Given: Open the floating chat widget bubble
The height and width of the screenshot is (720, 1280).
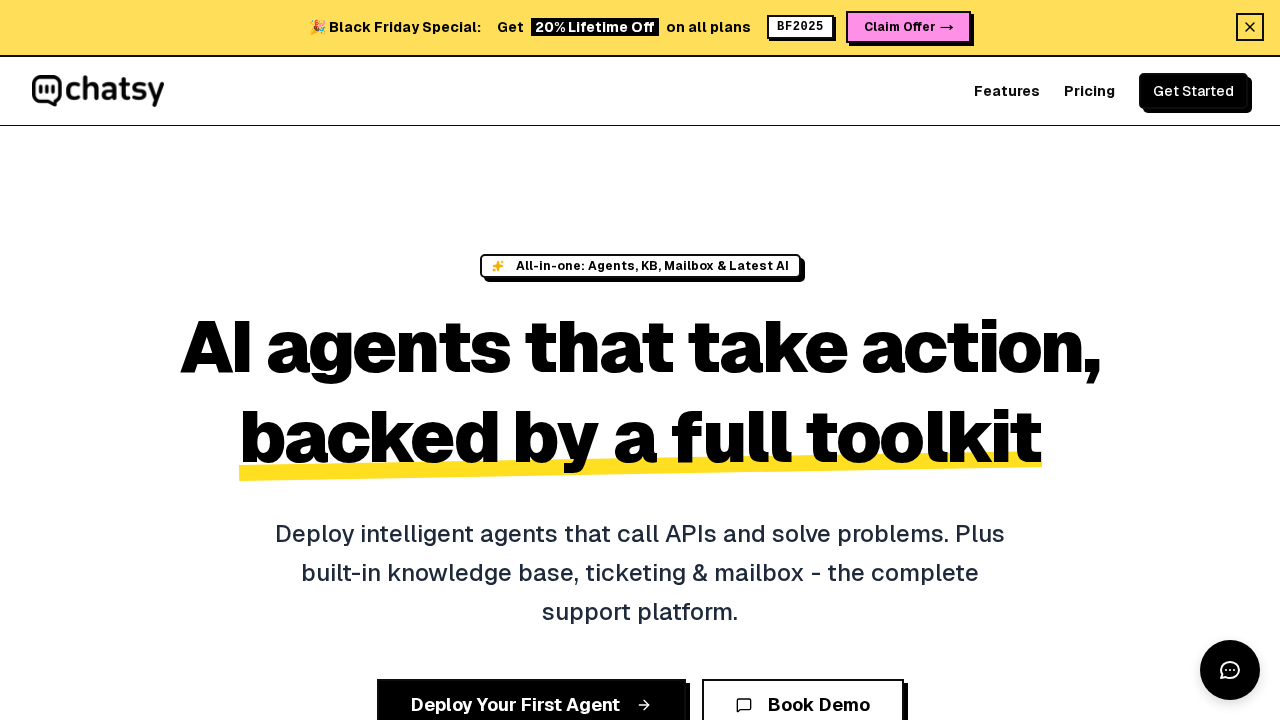Looking at the screenshot, I should pos(1229,670).
